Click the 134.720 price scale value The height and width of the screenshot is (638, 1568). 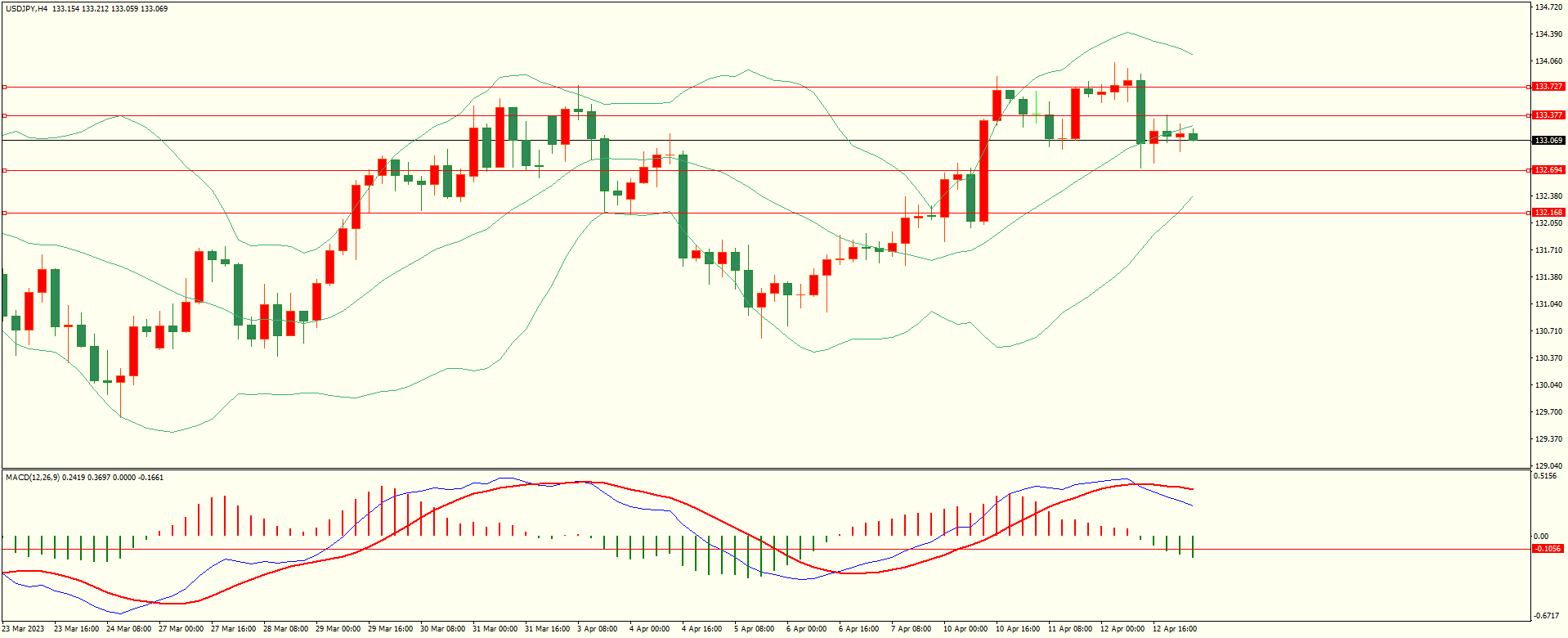[x=1548, y=7]
